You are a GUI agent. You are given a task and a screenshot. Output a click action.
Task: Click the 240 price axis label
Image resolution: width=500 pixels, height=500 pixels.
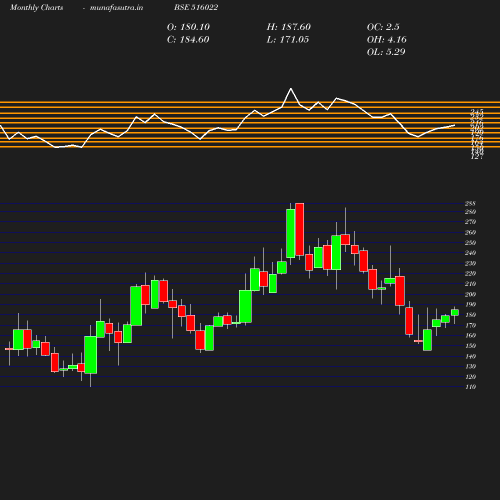pyautogui.click(x=470, y=253)
